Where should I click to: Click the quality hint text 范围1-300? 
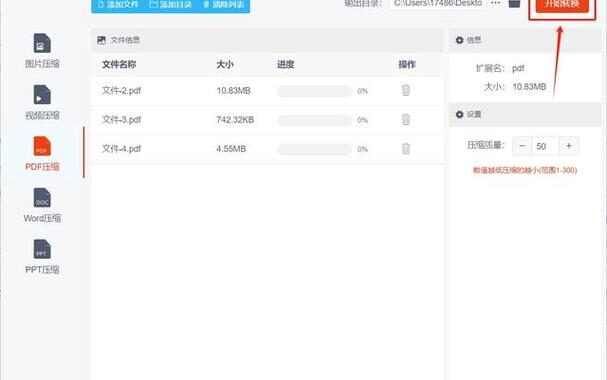525,170
